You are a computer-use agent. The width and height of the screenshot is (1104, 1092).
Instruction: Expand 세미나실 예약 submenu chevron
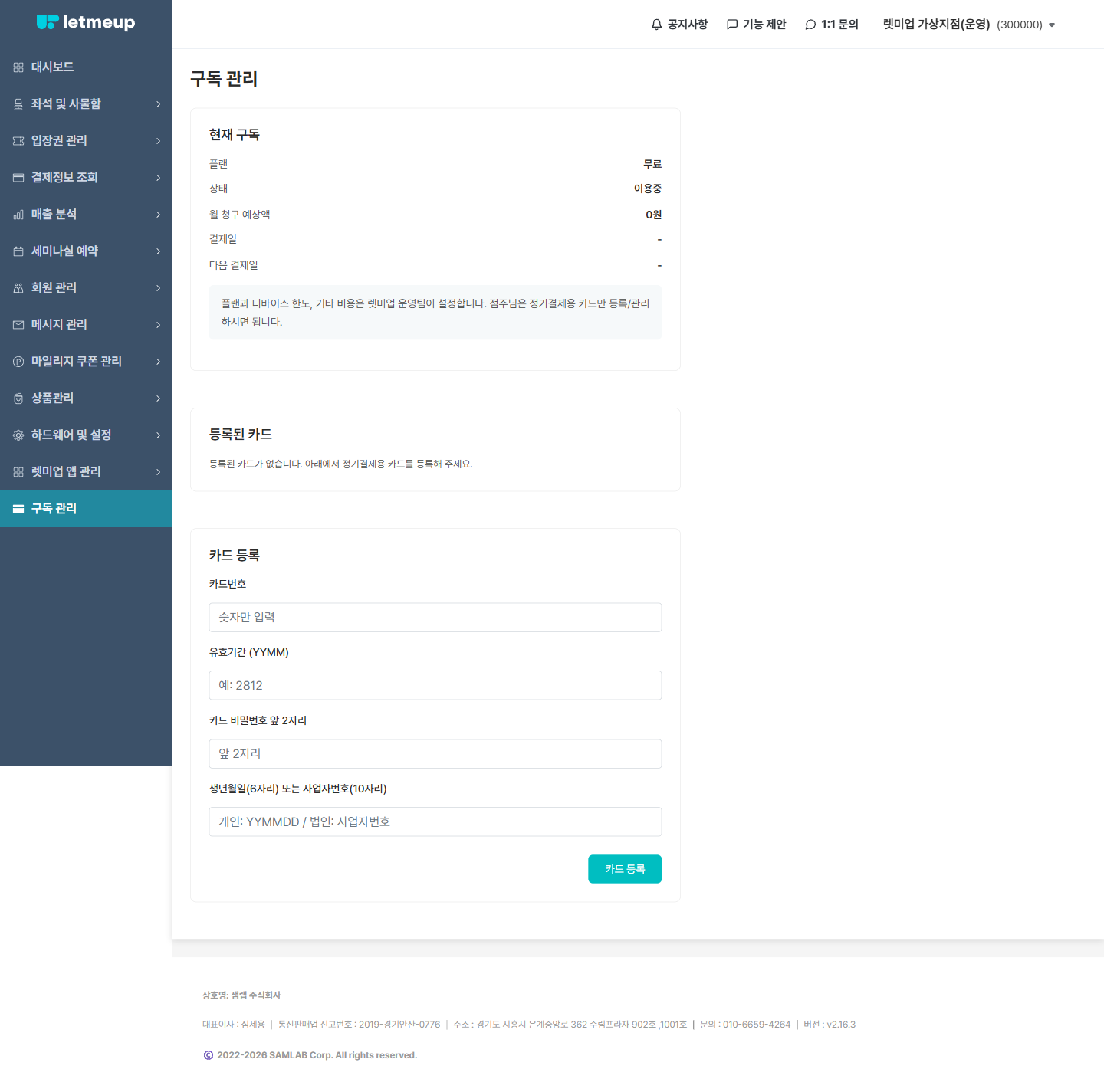pyautogui.click(x=159, y=251)
